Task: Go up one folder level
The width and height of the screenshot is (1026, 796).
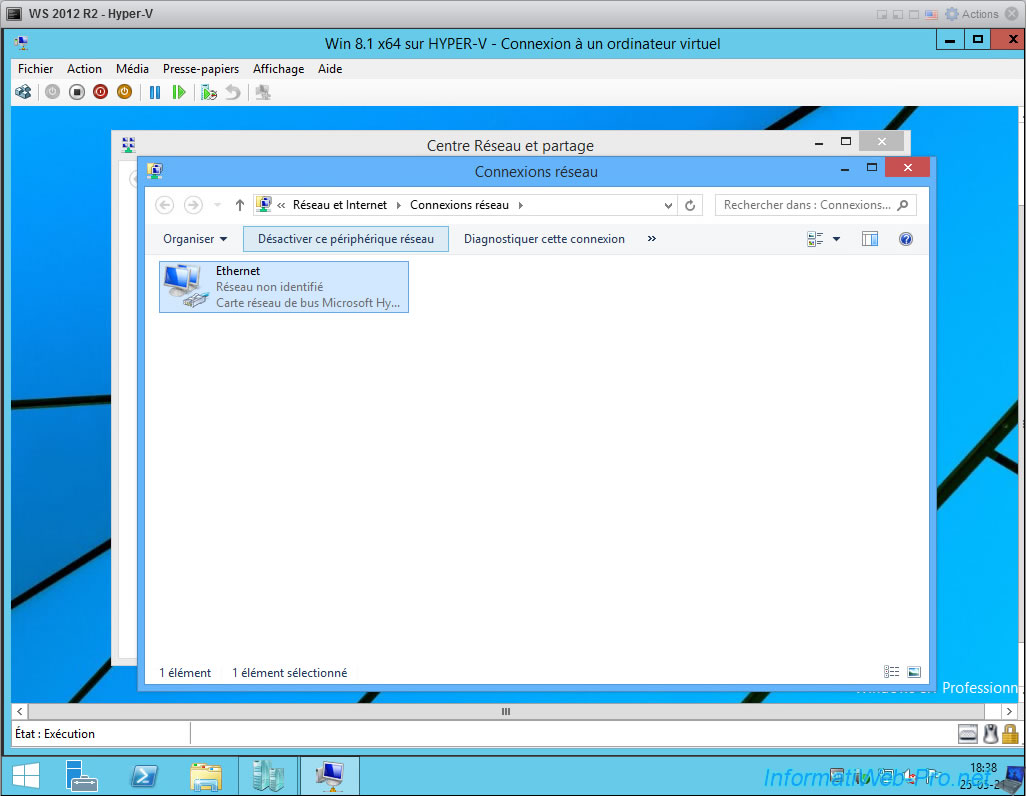Action: tap(239, 205)
